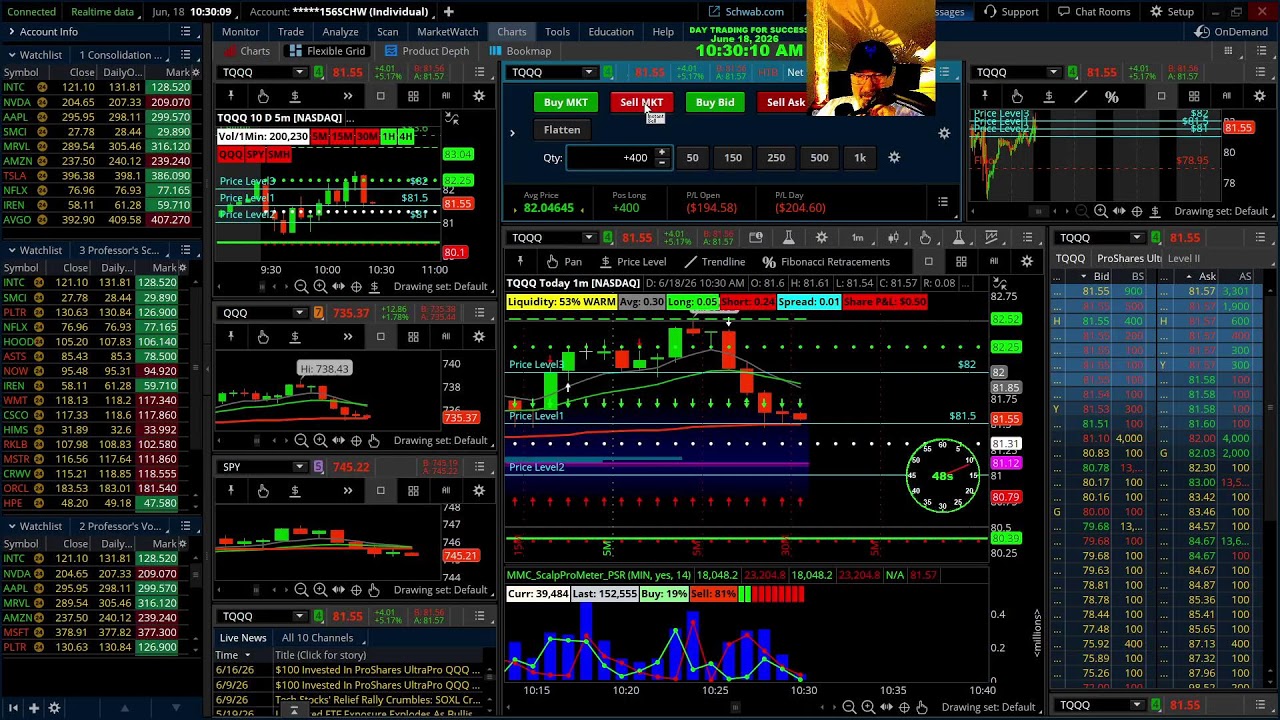
Task: Open symbol dropdown in Level II panel
Action: pyautogui.click(x=1136, y=238)
